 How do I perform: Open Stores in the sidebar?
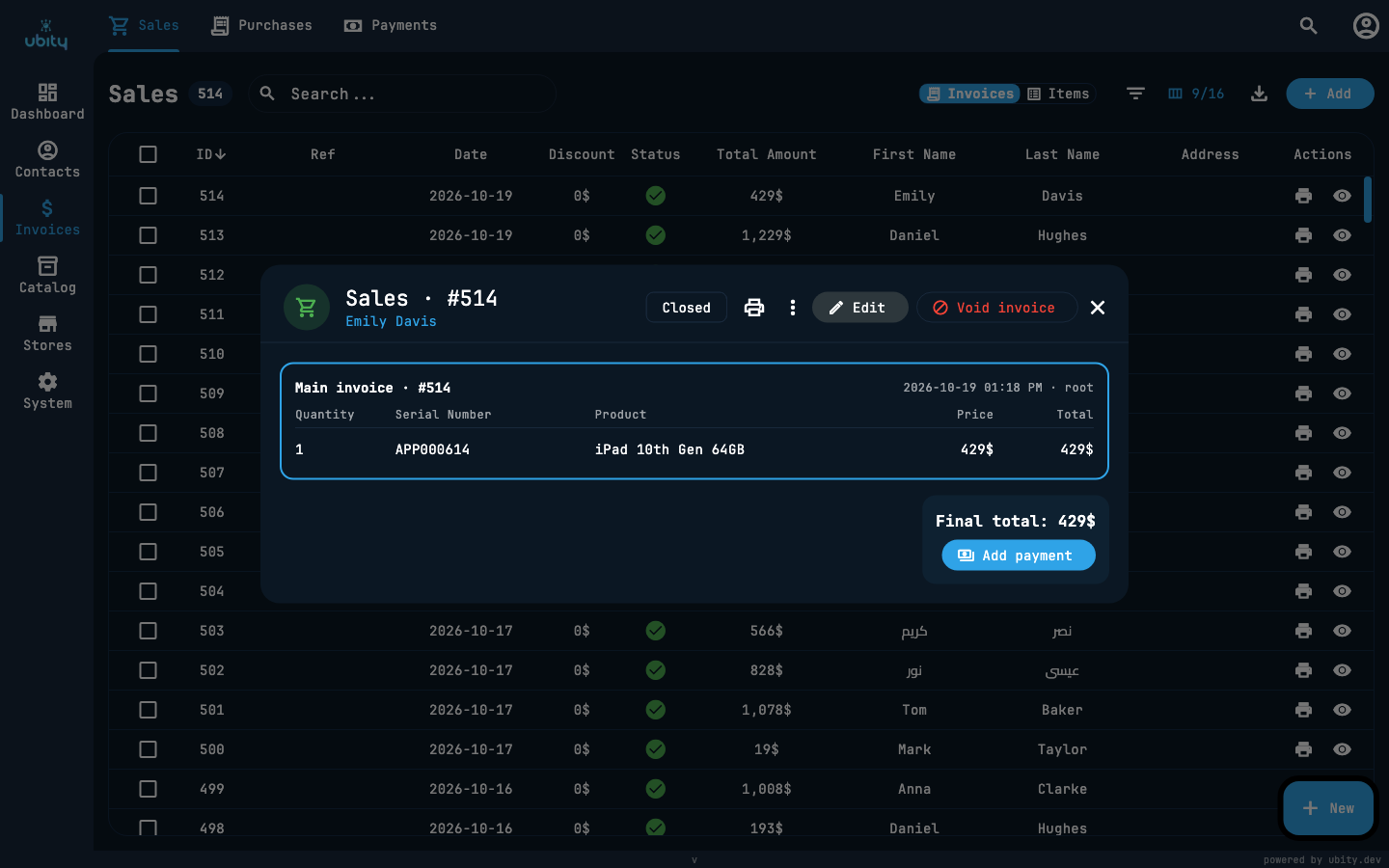[47, 333]
